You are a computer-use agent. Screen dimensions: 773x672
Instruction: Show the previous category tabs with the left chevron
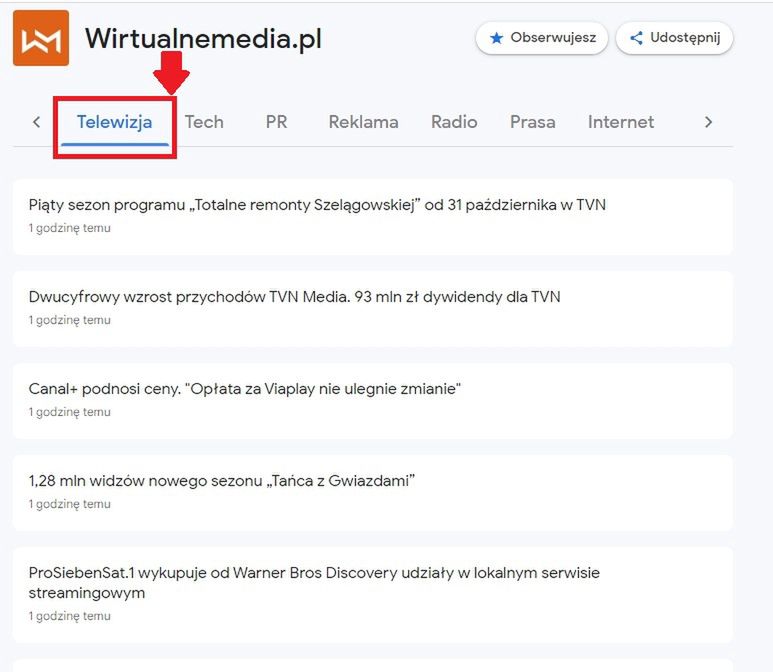(x=36, y=122)
